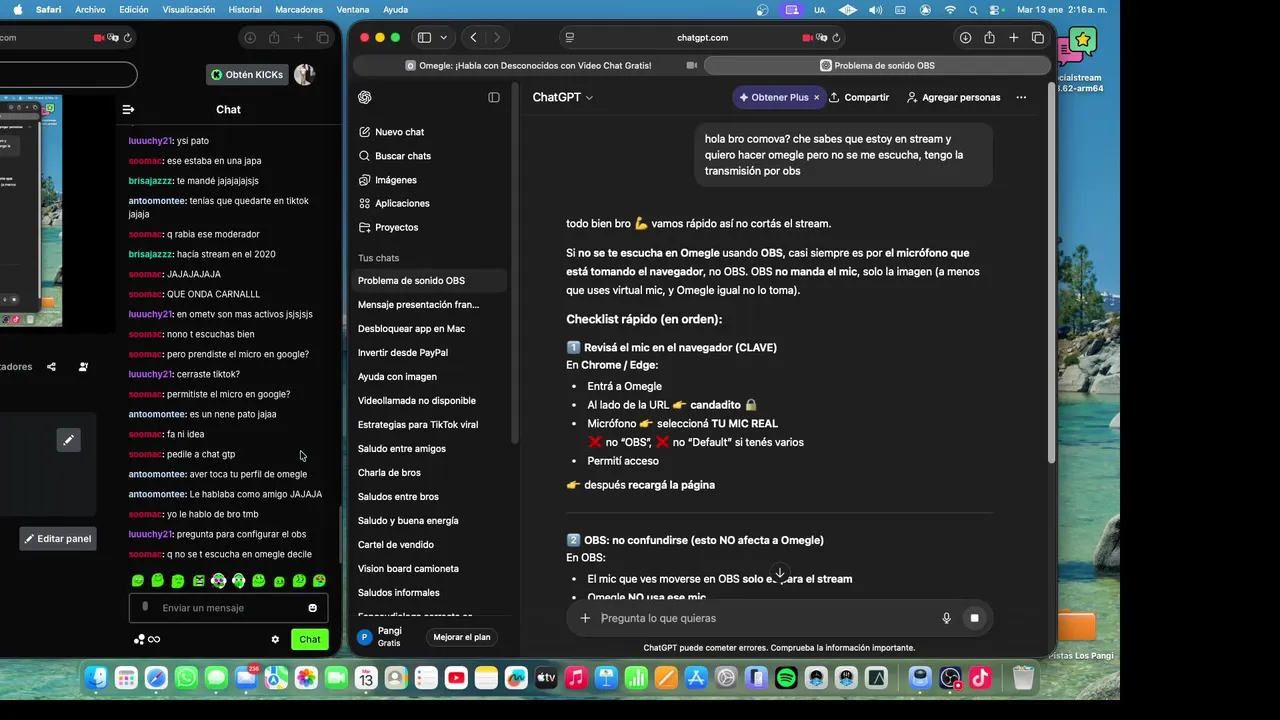Open chat Cartel de vendido
The width and height of the screenshot is (1280, 720).
tap(396, 545)
